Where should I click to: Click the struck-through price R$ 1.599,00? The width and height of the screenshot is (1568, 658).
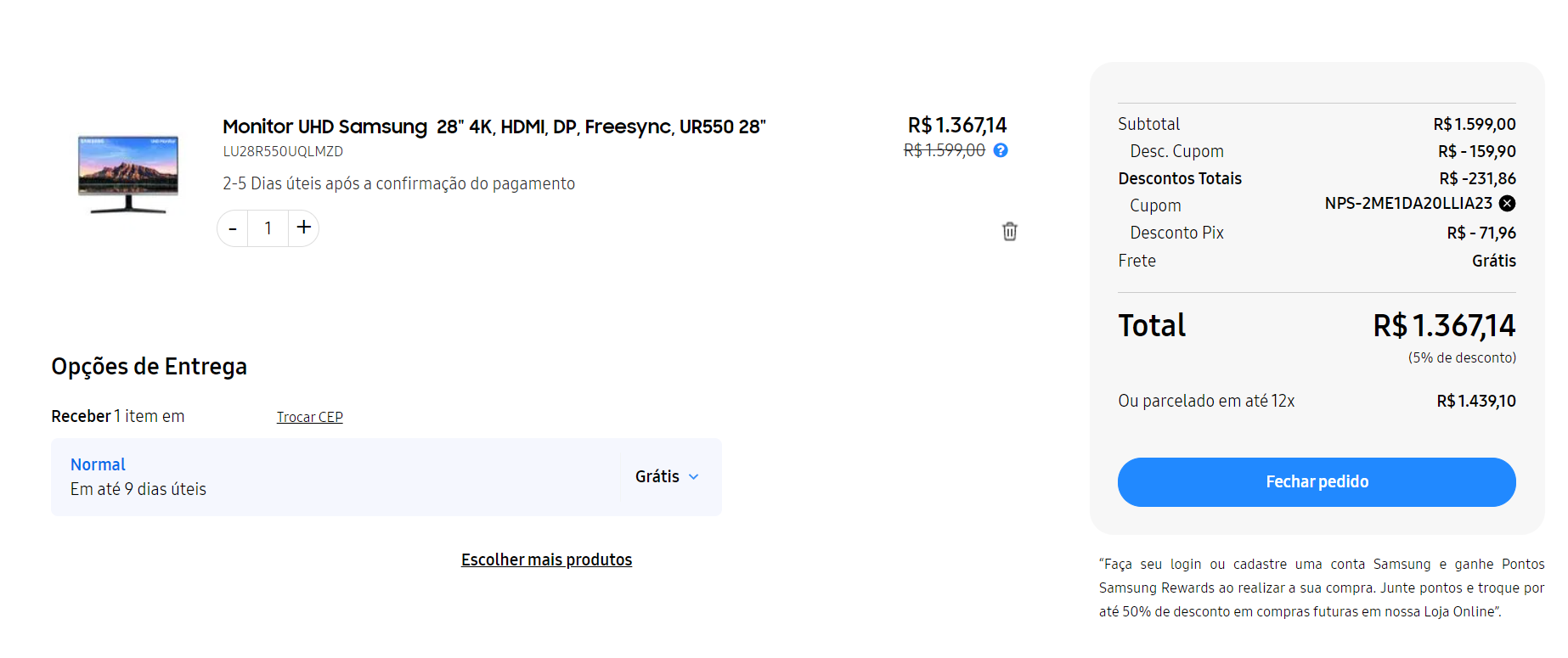pyautogui.click(x=944, y=150)
